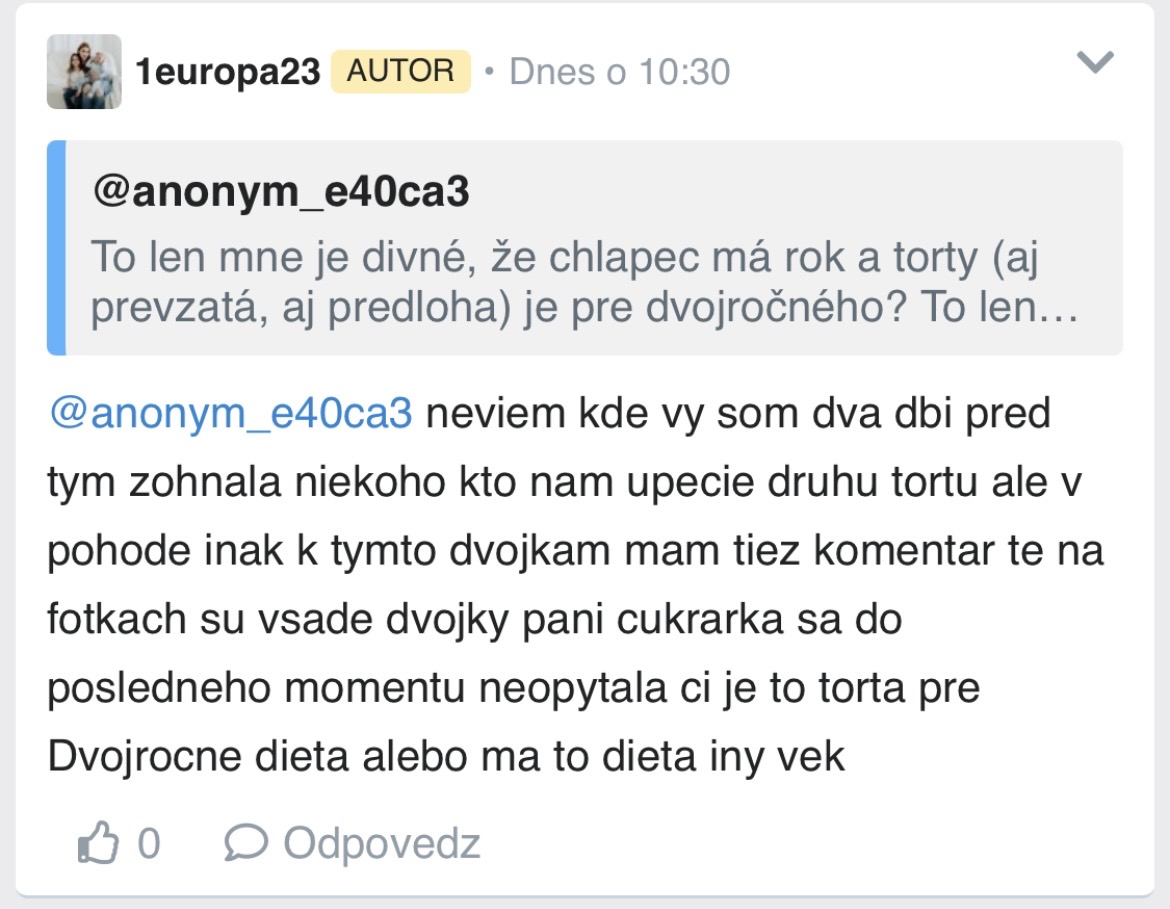The width and height of the screenshot is (1170, 909).
Task: Open the comment options chevron menu
Action: tap(1094, 63)
